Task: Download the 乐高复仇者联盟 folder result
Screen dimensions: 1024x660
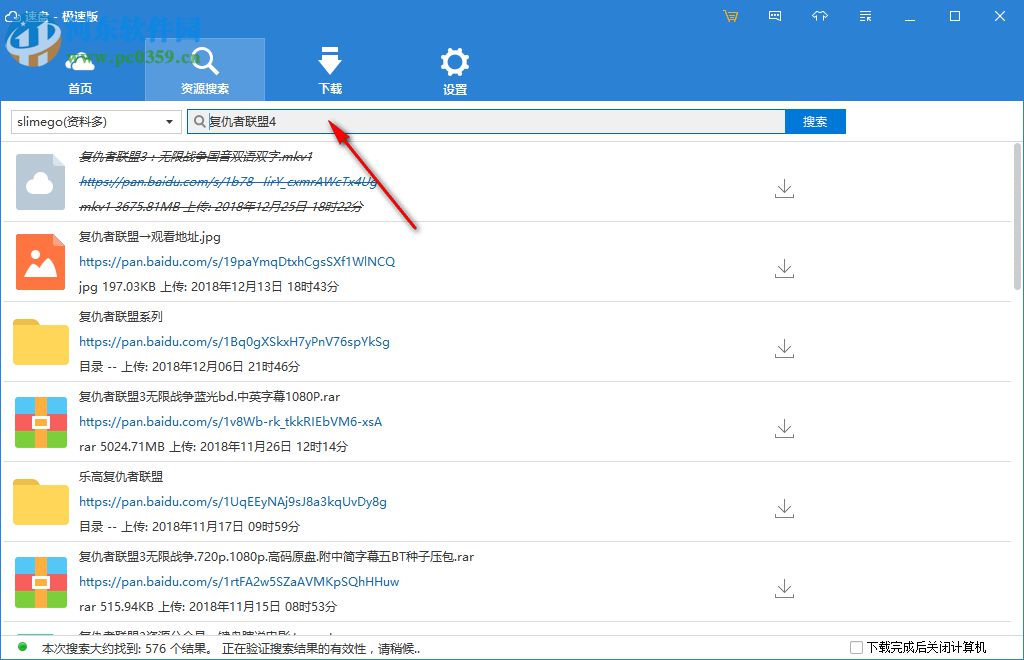Action: point(784,509)
